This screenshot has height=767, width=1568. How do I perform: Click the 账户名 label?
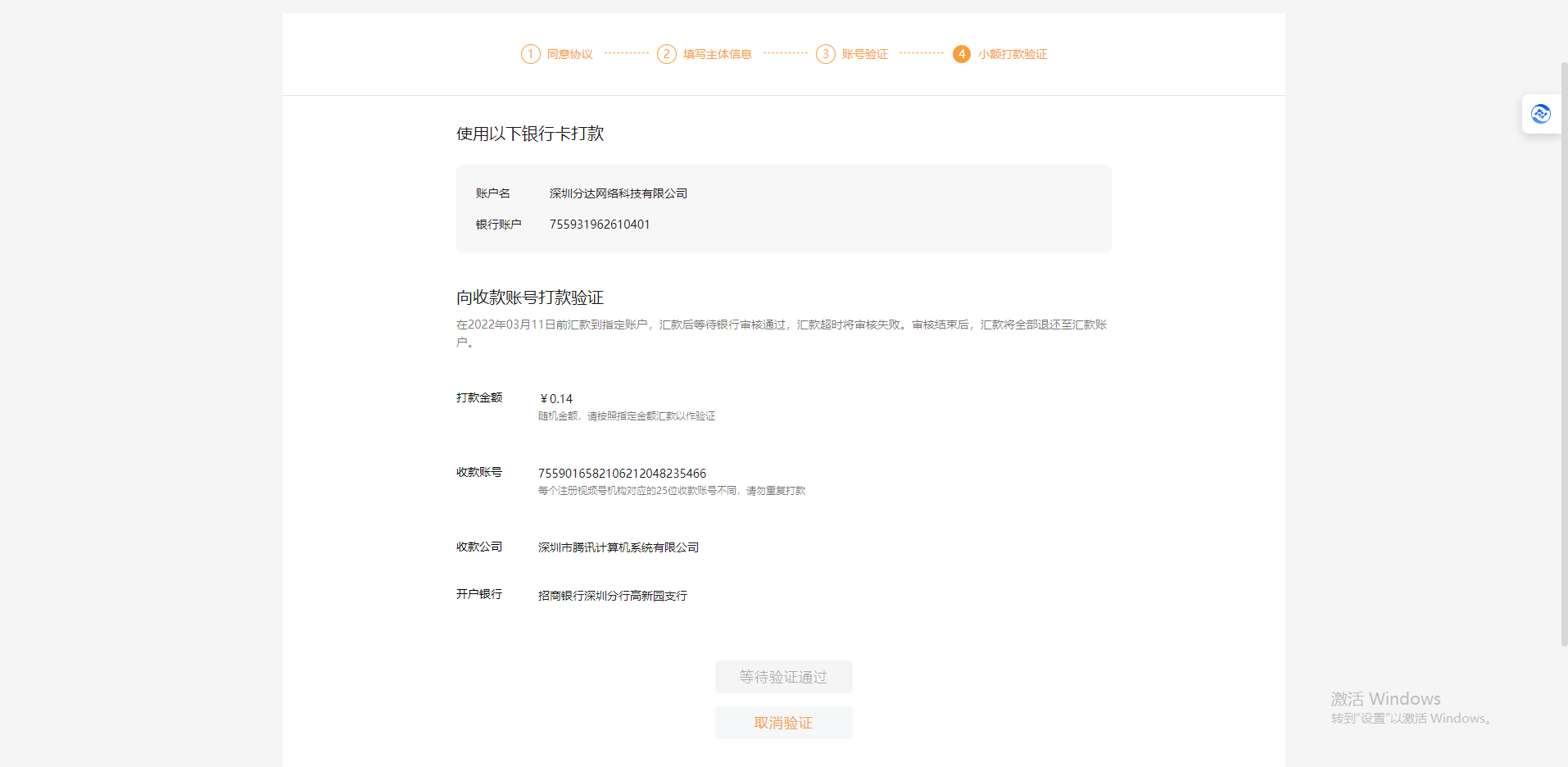pos(493,193)
